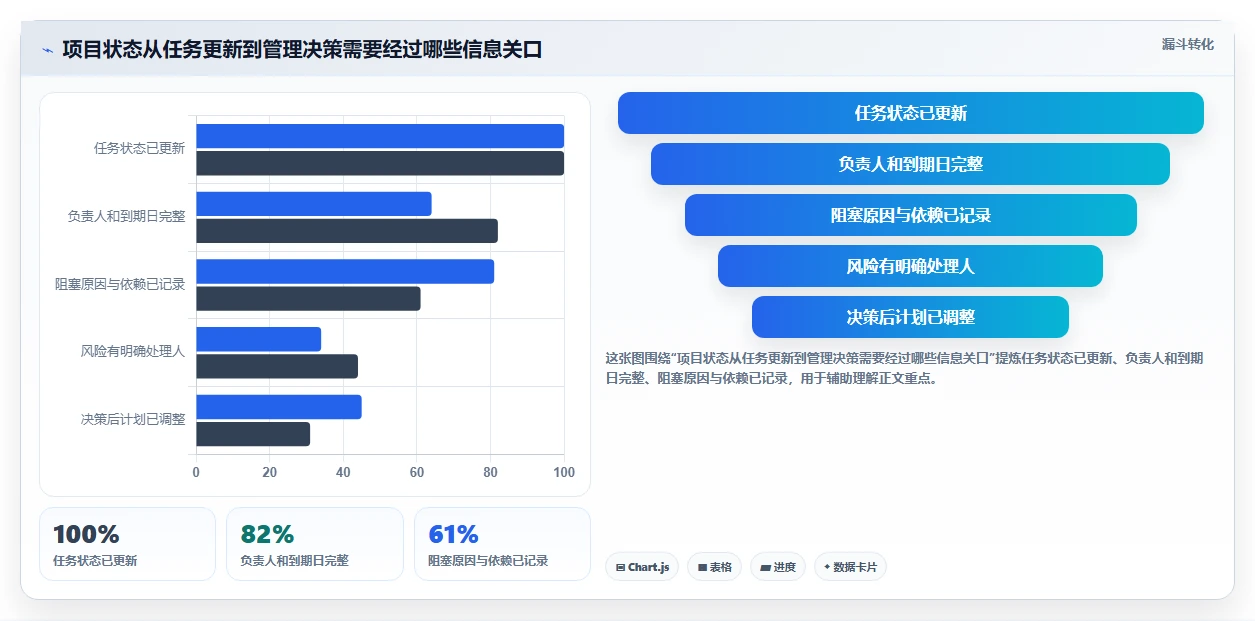The width and height of the screenshot is (1255, 621).
Task: Click the 数据卡片 star icon
Action: pos(827,567)
